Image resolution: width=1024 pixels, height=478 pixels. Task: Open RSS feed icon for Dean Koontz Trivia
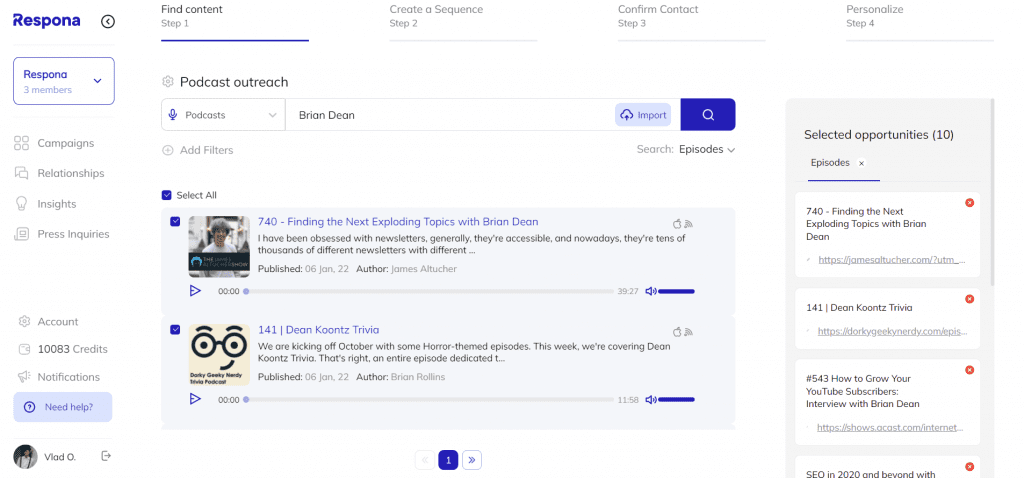(688, 332)
